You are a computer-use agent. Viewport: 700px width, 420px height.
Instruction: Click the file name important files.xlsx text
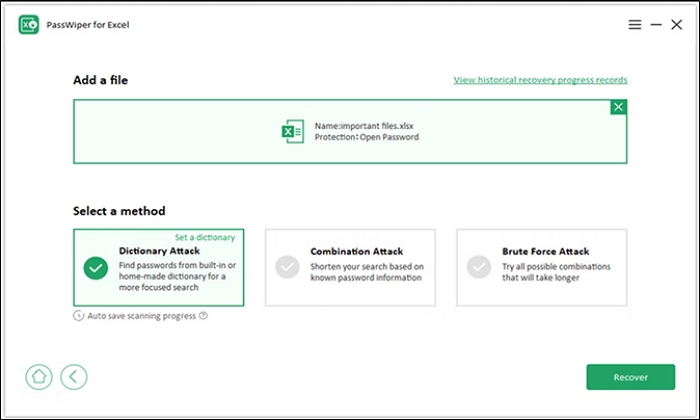coord(362,125)
